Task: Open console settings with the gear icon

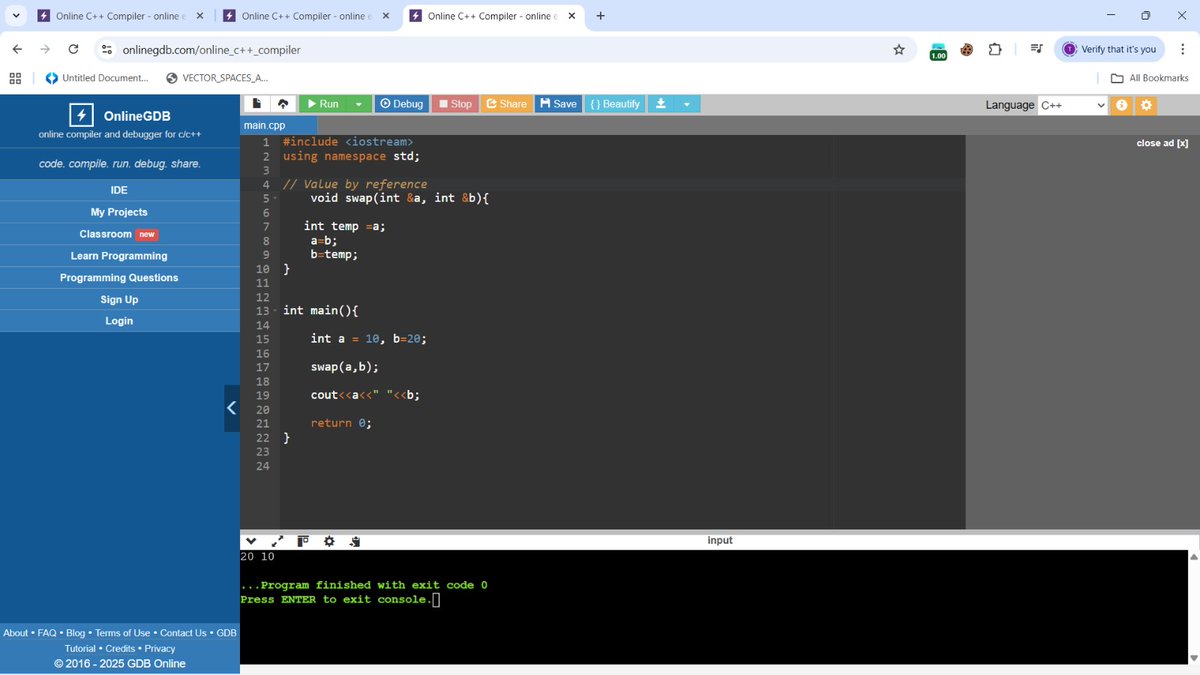Action: (329, 540)
